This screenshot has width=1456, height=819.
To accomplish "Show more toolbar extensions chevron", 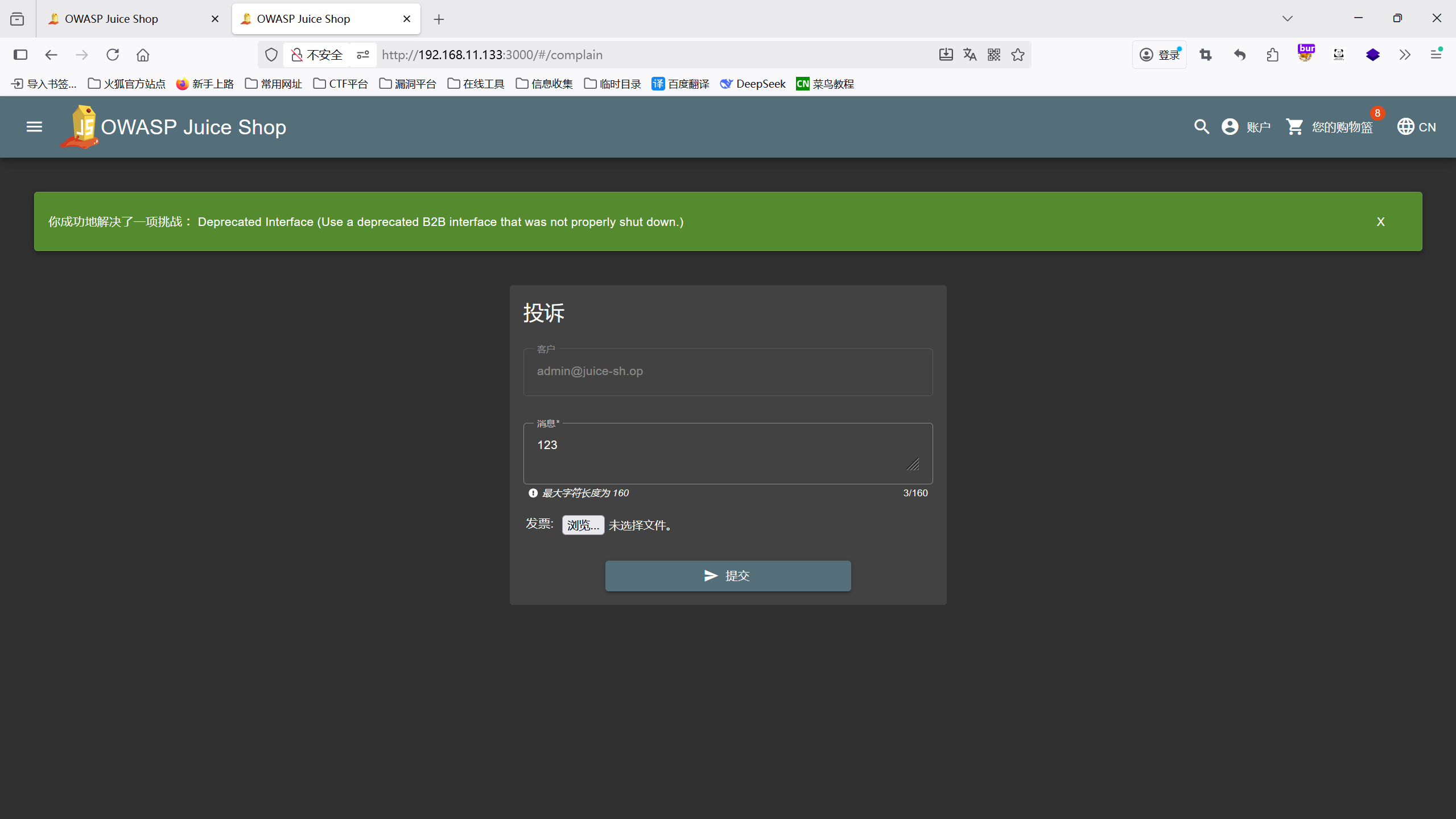I will click(x=1405, y=55).
